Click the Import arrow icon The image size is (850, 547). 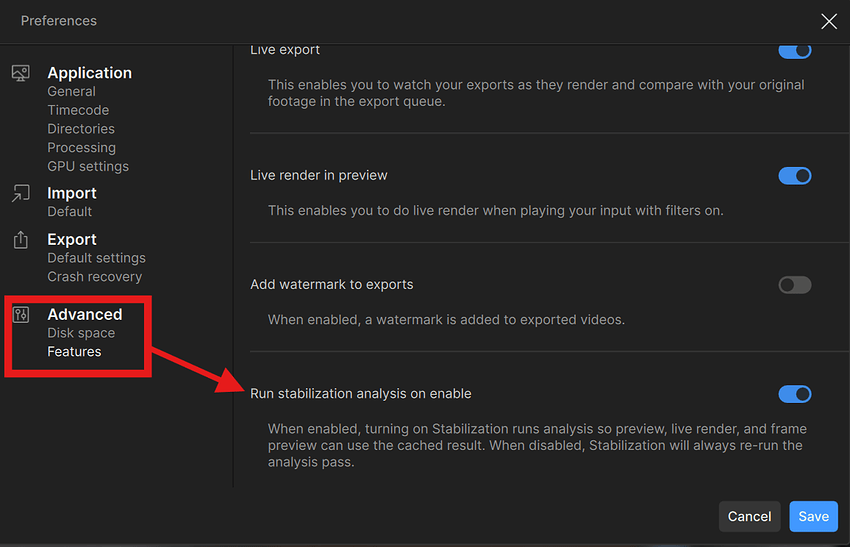click(21, 194)
